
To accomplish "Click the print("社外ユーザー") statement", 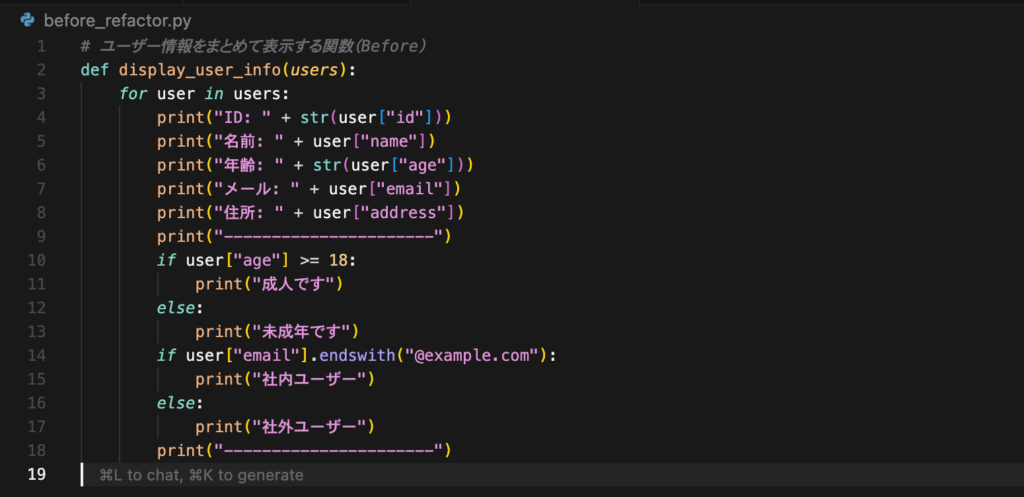I will click(x=285, y=427).
